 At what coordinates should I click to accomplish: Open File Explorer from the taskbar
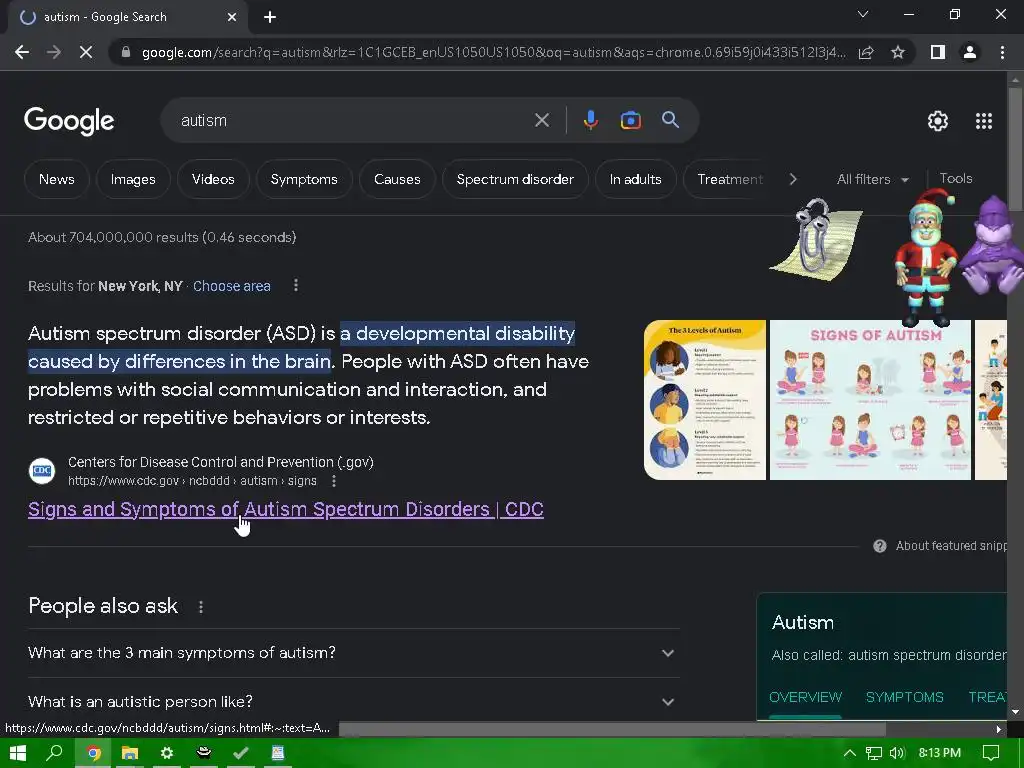[x=130, y=753]
